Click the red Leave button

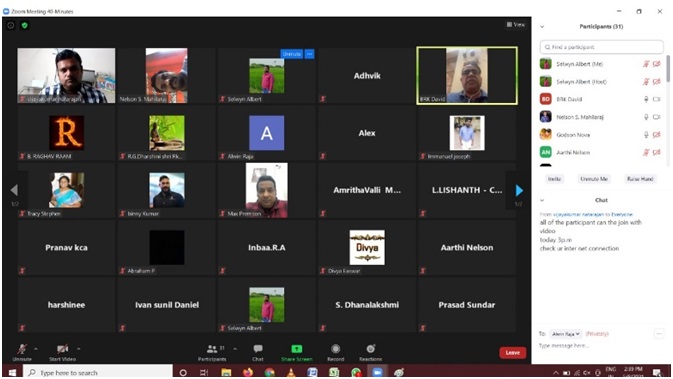click(x=512, y=352)
